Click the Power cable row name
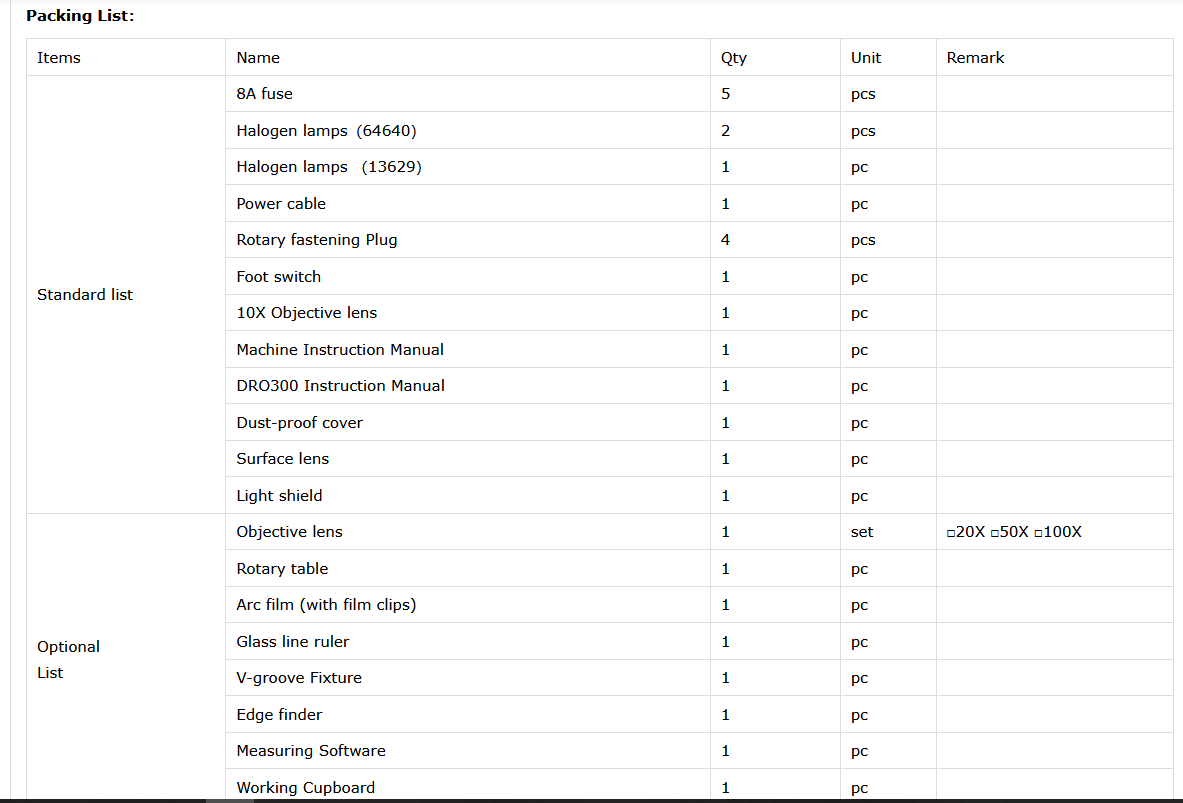This screenshot has width=1183, height=803. 281,204
